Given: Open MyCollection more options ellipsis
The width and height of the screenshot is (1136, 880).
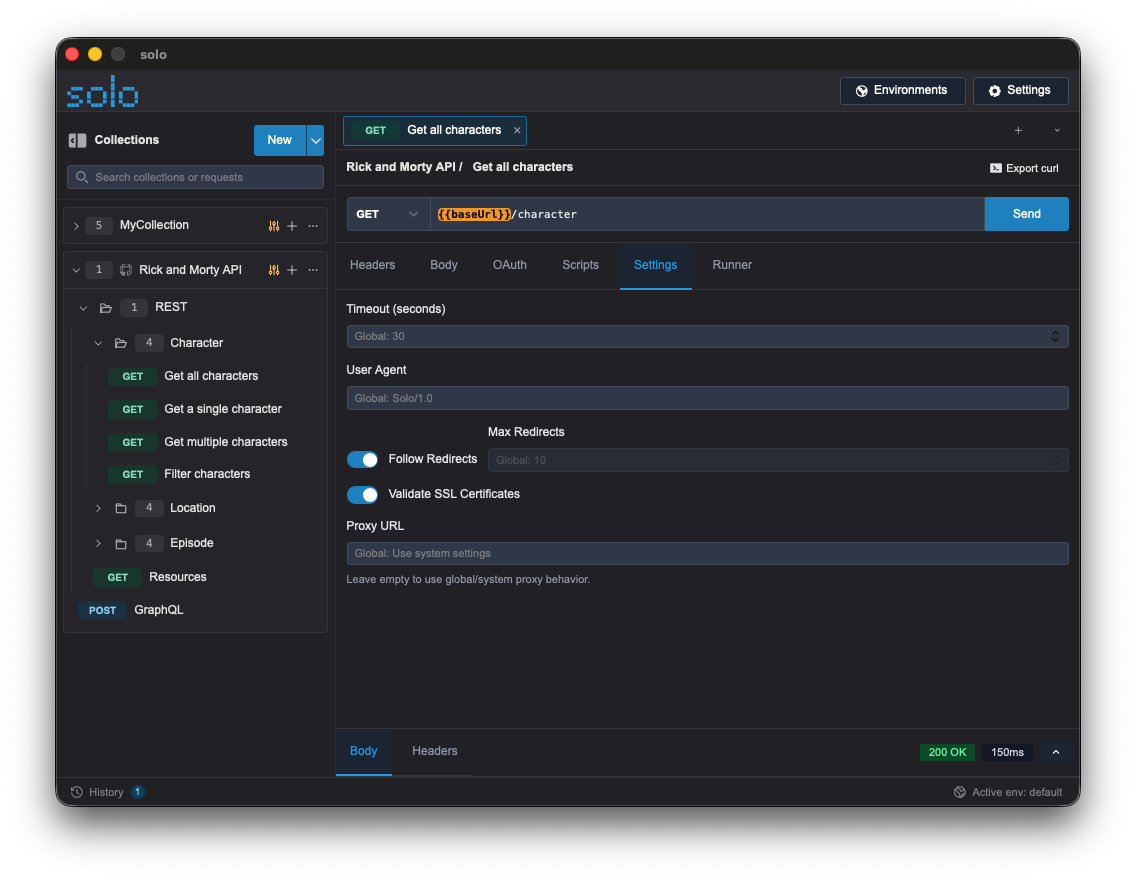Looking at the screenshot, I should click(x=313, y=226).
